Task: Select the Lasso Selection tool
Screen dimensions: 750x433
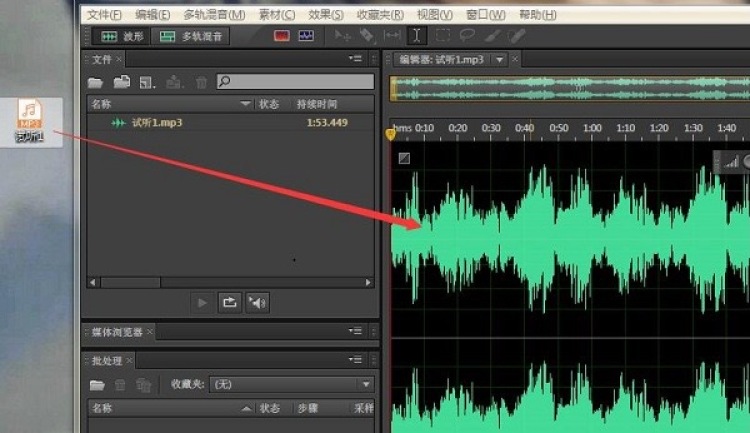Action: pos(467,36)
